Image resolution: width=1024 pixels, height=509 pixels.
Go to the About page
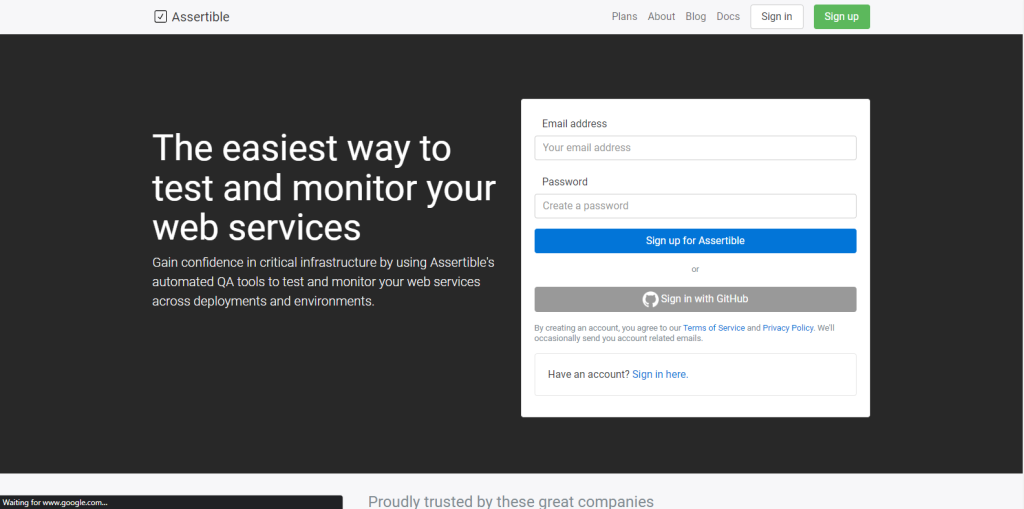point(661,17)
